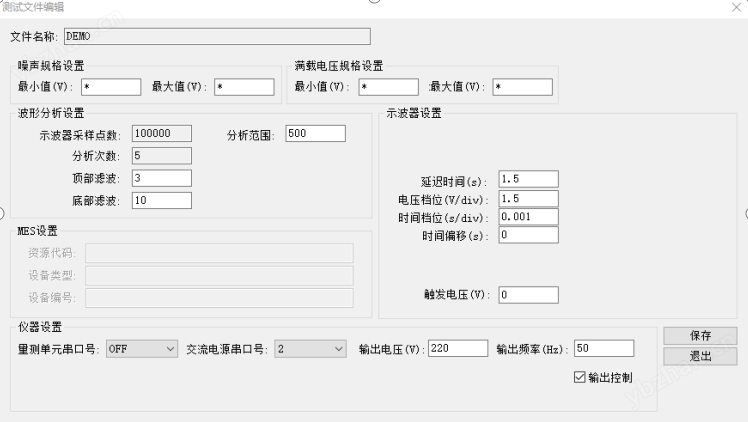Click the 满载电压规格 最小值 input field
The image size is (748, 422).
click(389, 87)
